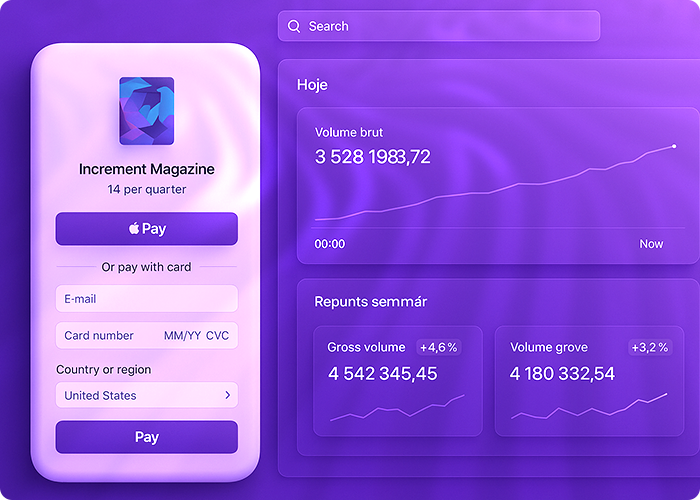Image resolution: width=700 pixels, height=501 pixels.
Task: Click the CVC security code field
Action: pyautogui.click(x=218, y=336)
